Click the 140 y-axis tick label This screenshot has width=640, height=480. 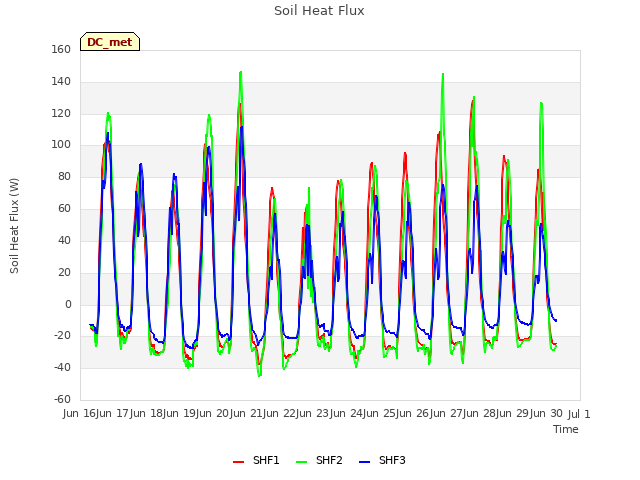tap(61, 82)
